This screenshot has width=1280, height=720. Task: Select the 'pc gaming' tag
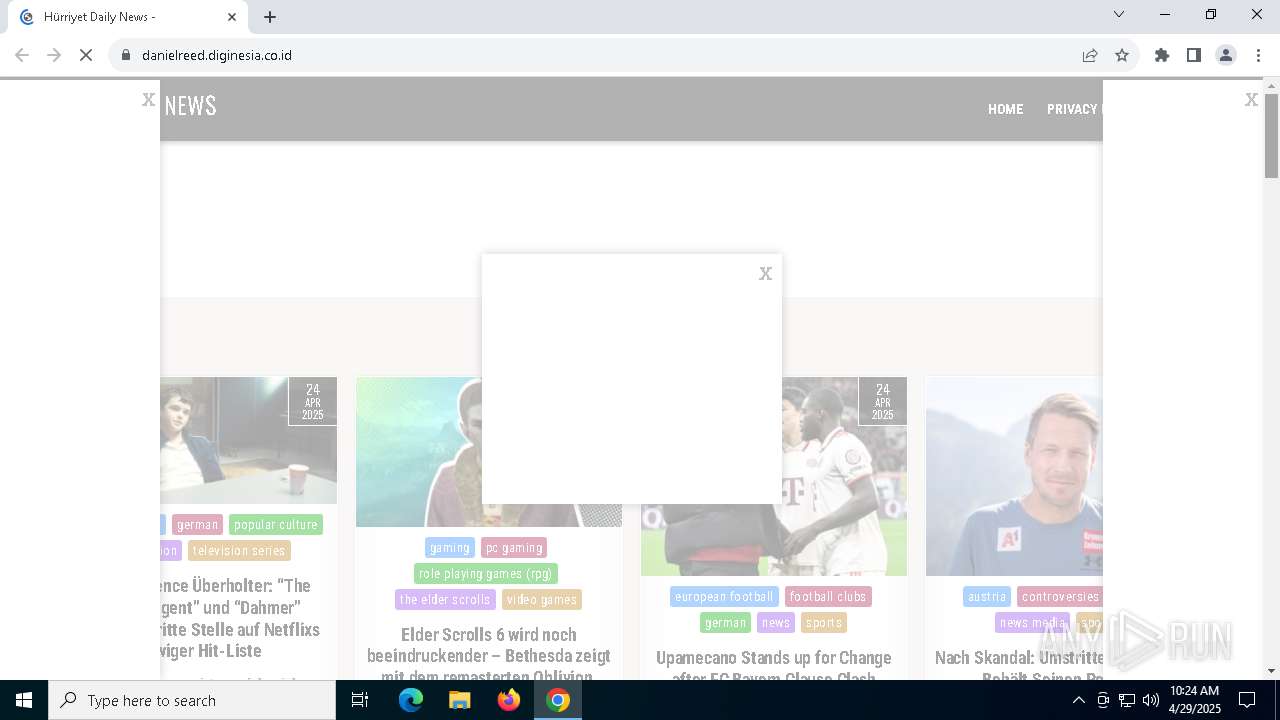pyautogui.click(x=514, y=548)
